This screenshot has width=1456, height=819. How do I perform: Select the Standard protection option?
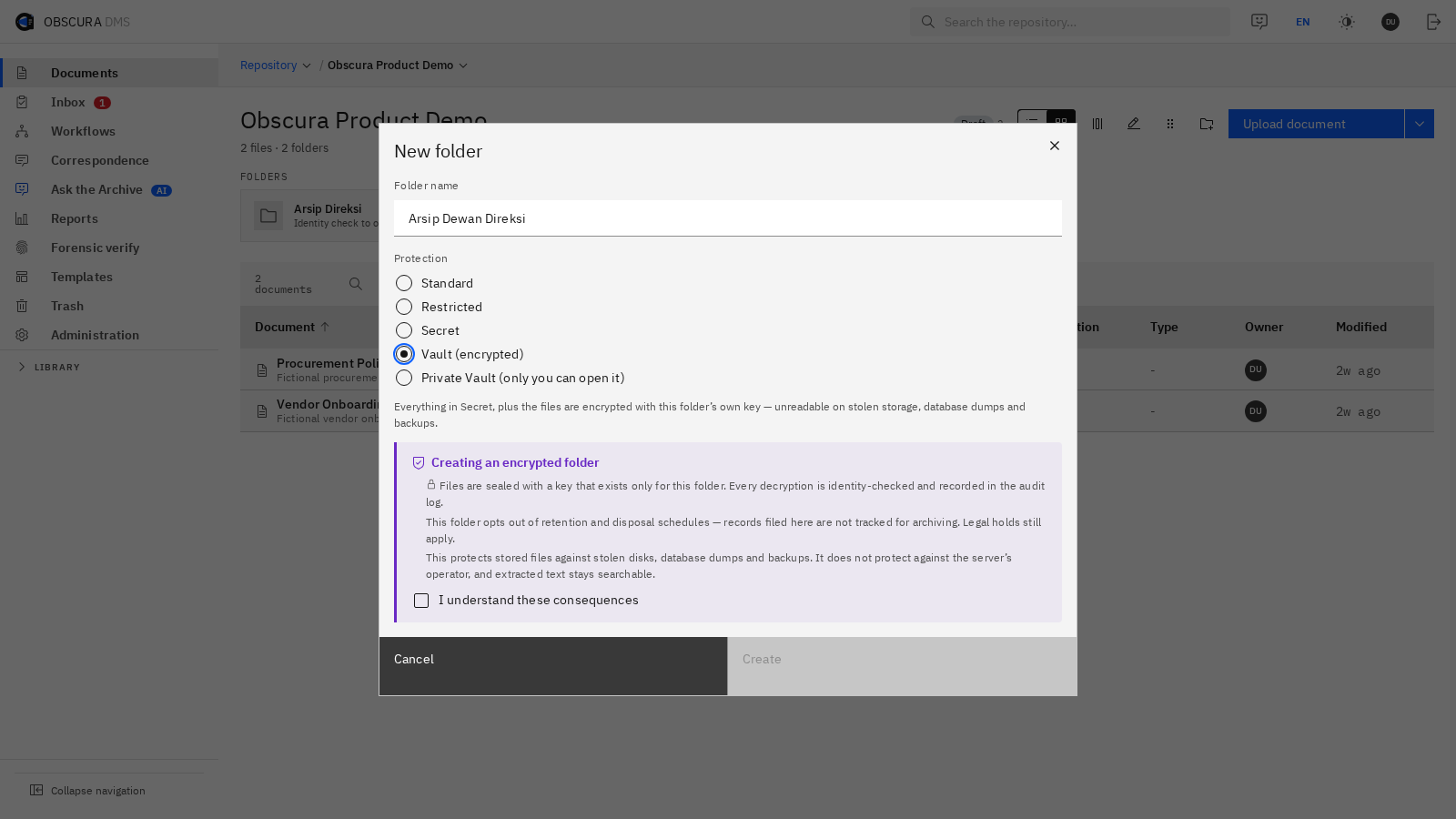coord(404,283)
